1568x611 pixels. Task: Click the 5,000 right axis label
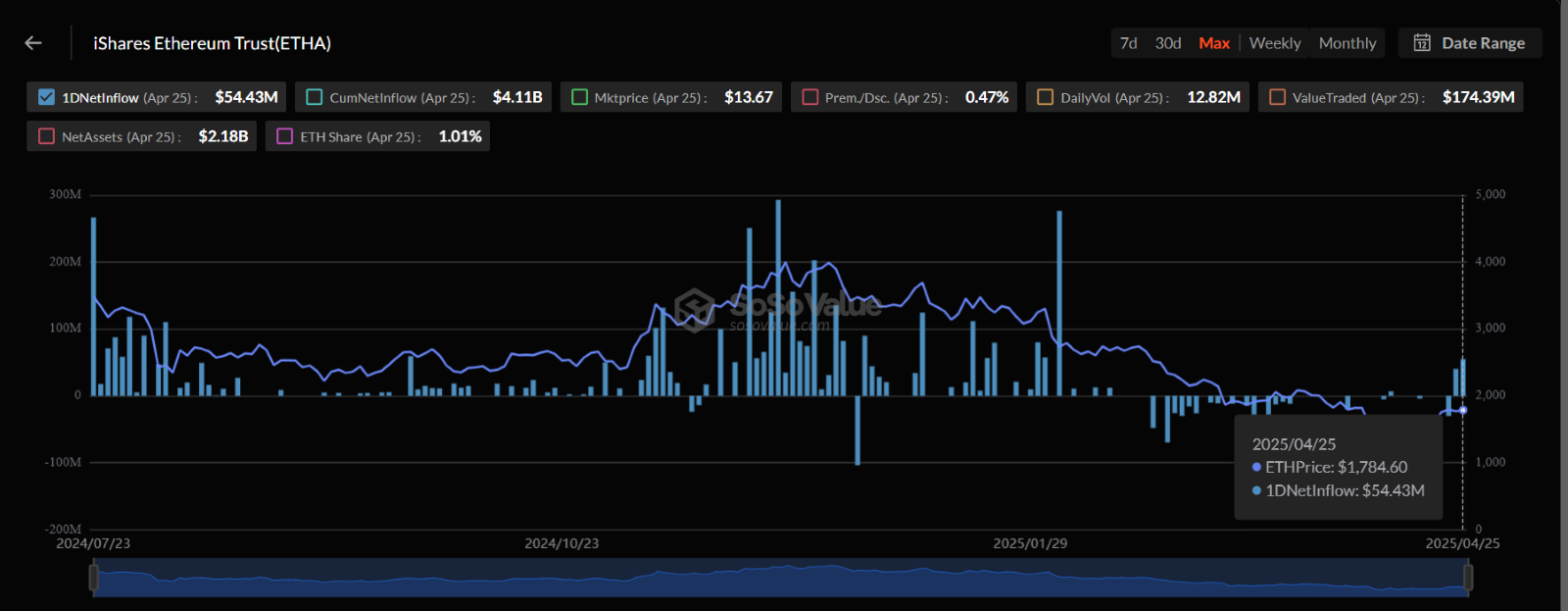[1491, 194]
